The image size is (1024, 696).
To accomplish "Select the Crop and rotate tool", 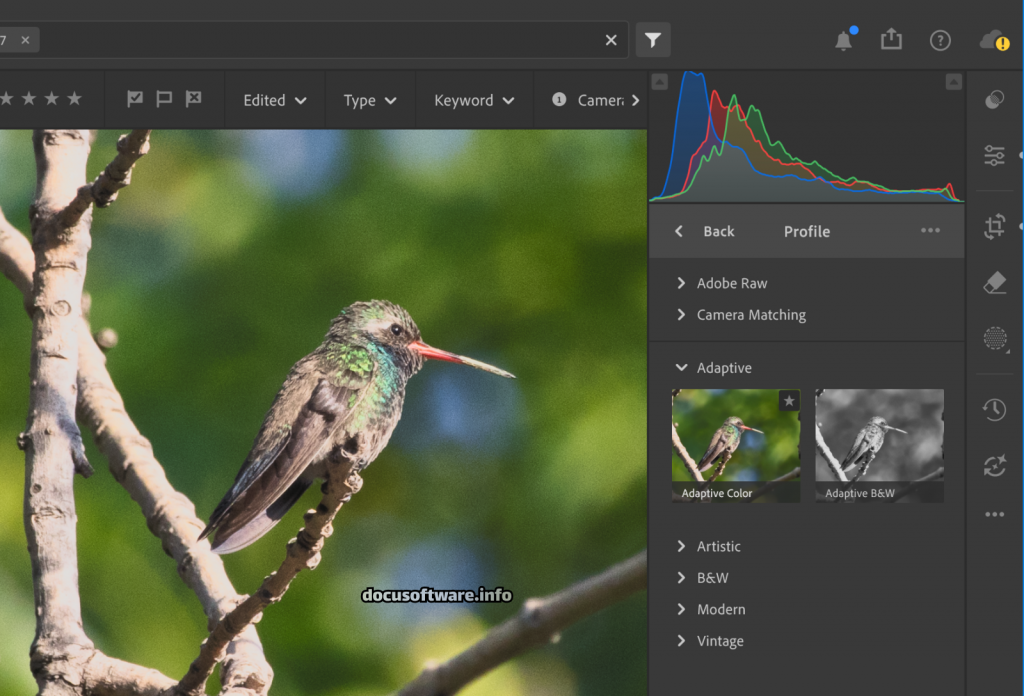I will click(x=994, y=226).
